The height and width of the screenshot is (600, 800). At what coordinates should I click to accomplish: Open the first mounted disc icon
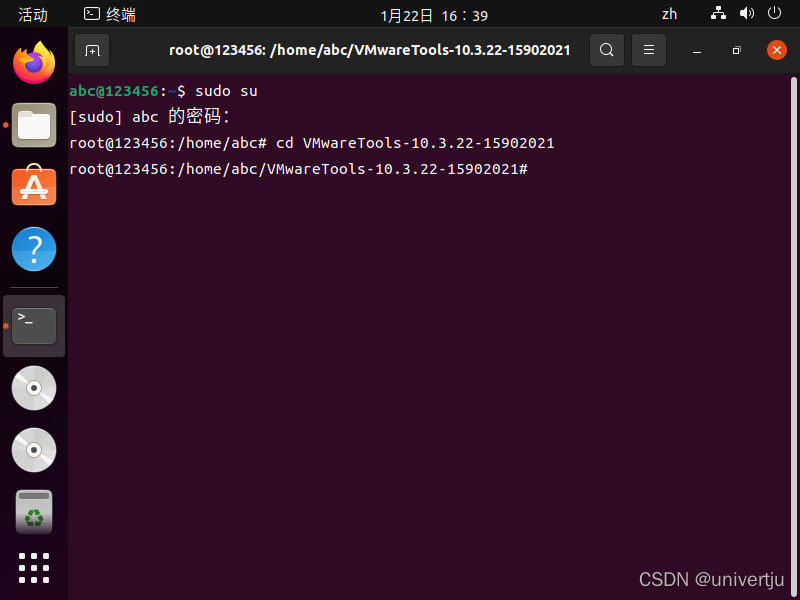[x=34, y=388]
